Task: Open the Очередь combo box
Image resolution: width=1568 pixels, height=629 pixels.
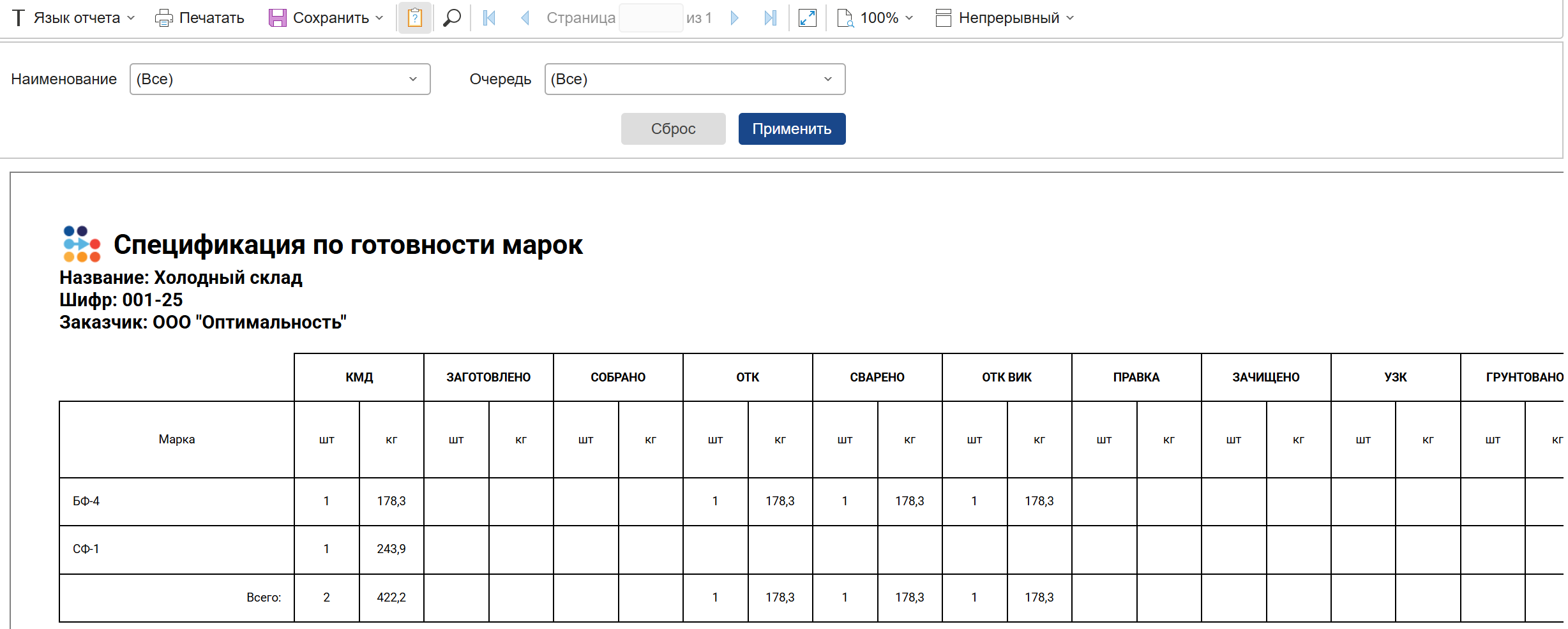Action: coord(695,79)
